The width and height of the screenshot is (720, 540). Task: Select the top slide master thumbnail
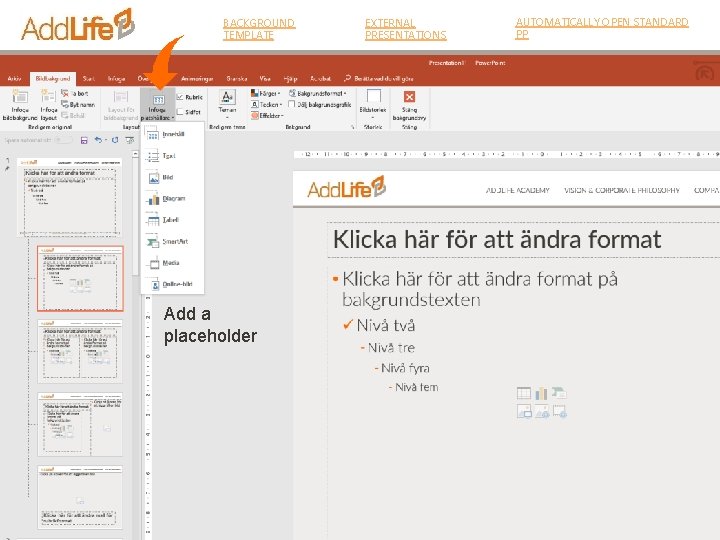click(70, 197)
